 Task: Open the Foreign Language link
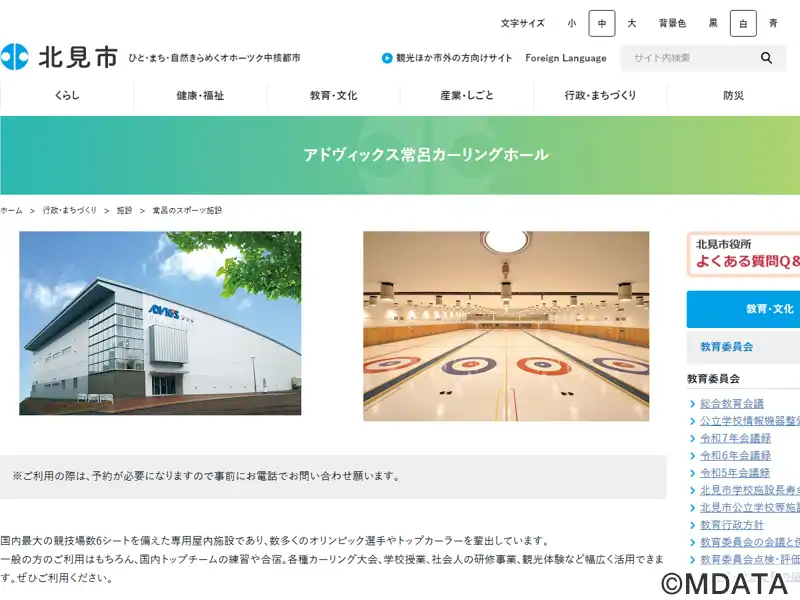click(566, 58)
